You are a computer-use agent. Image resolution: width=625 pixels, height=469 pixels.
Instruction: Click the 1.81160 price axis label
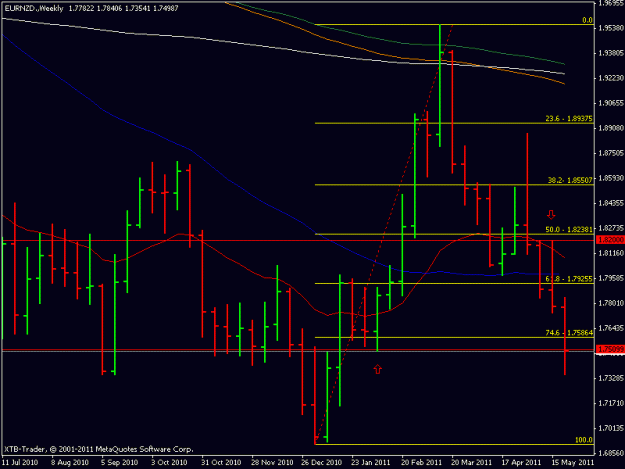(611, 253)
